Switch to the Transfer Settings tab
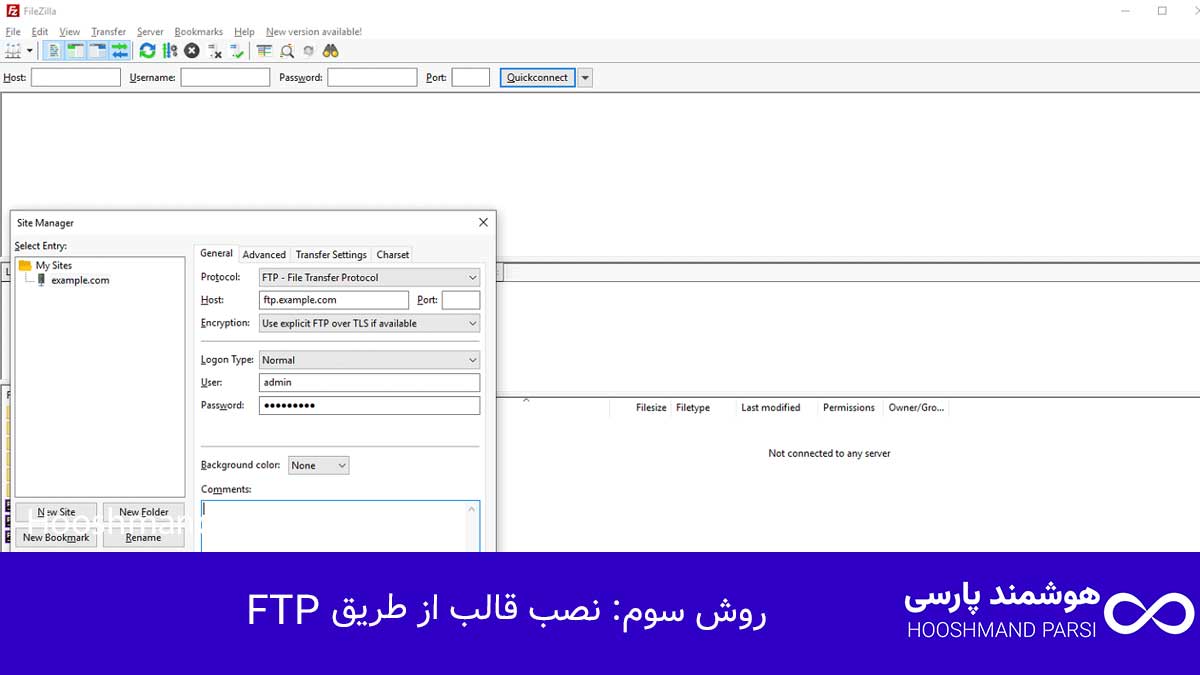Screen dimensions: 1200x675 pos(331,254)
